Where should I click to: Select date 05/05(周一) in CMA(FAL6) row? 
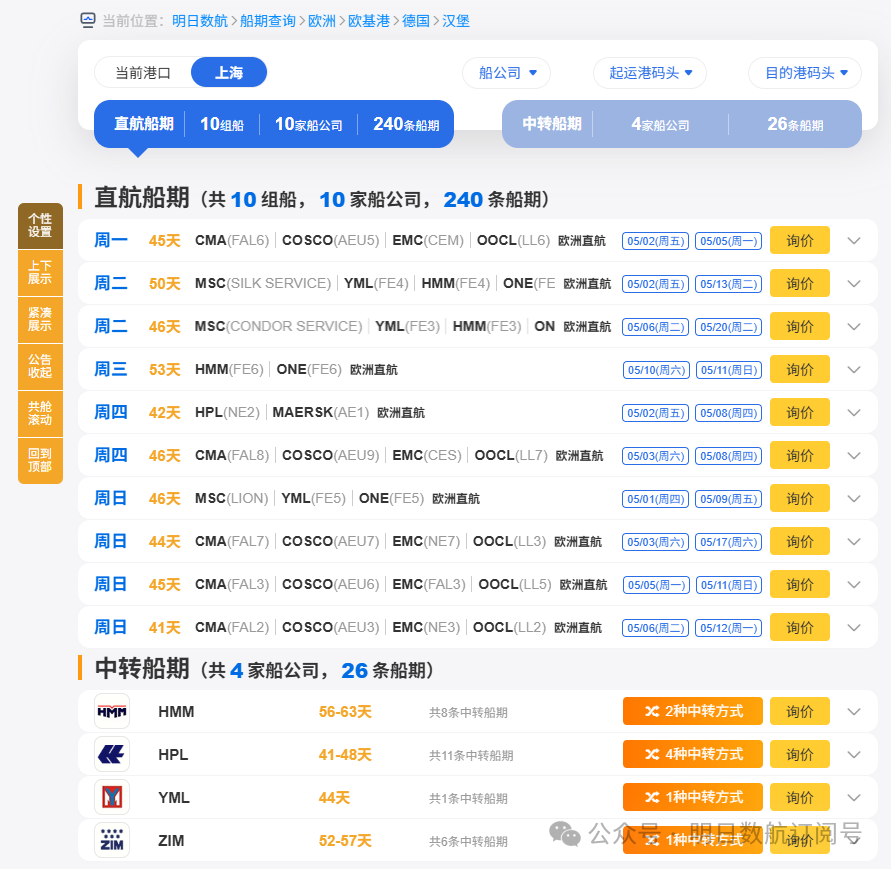click(728, 241)
